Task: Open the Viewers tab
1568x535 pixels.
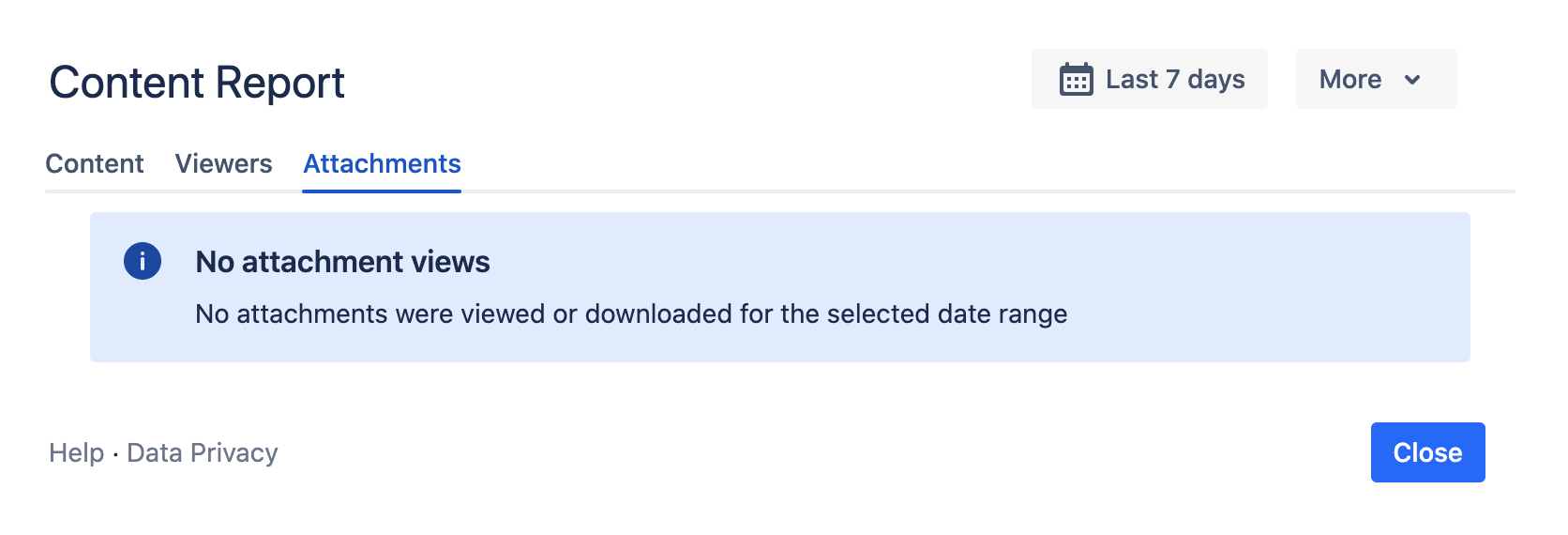Action: tap(223, 163)
